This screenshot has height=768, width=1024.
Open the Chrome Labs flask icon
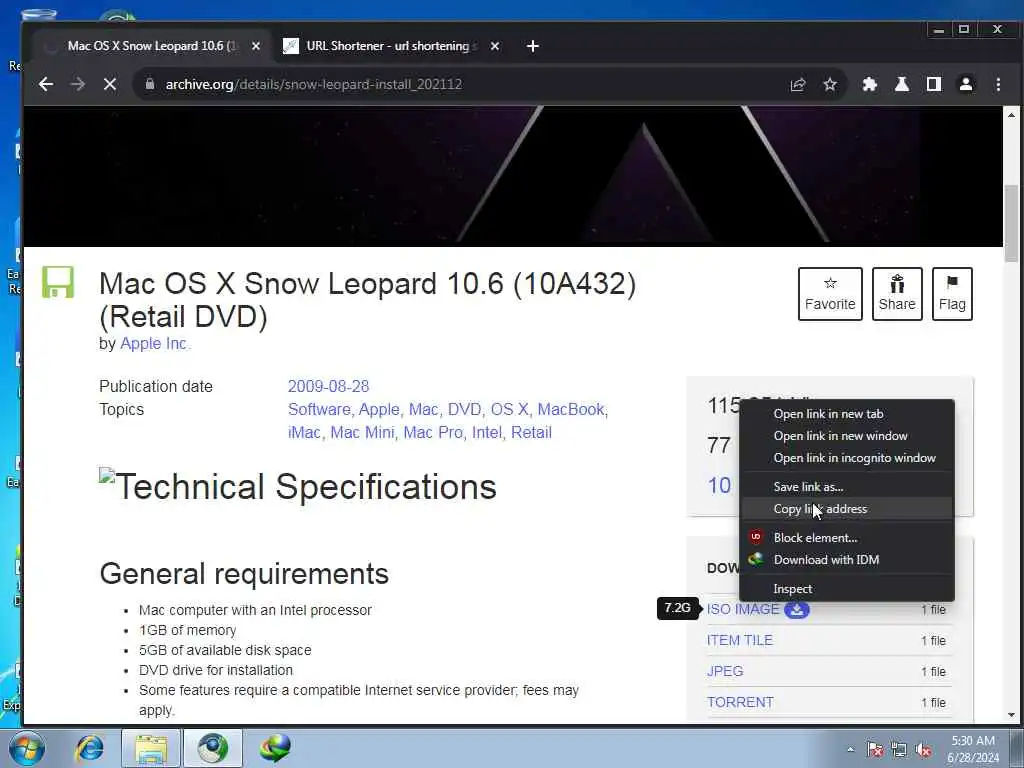[x=902, y=84]
